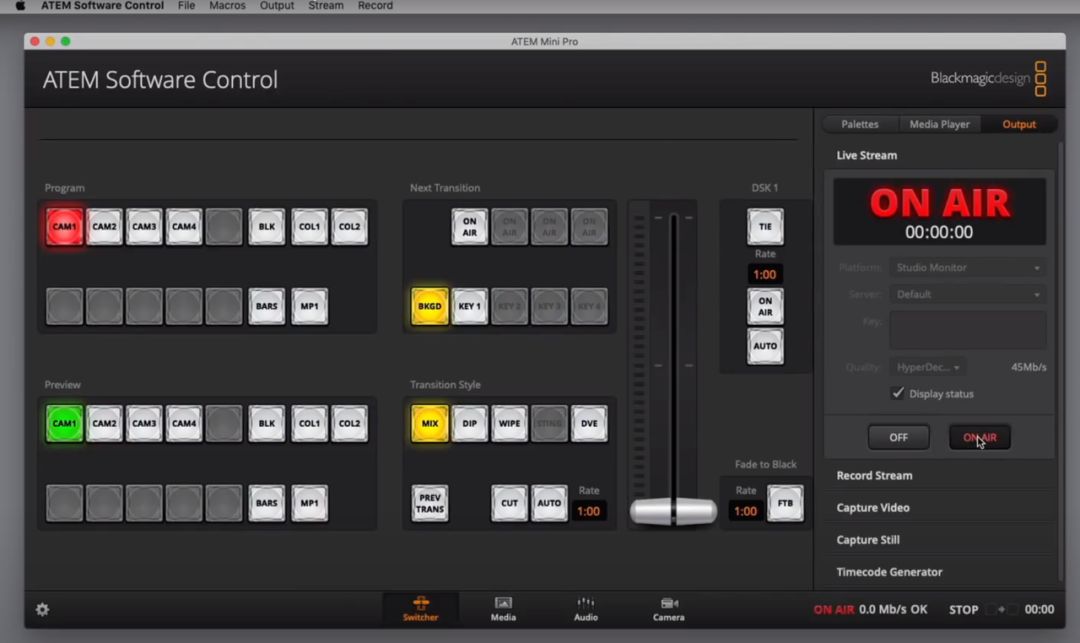Choose the DVE transition style
1080x643 pixels.
coord(590,423)
